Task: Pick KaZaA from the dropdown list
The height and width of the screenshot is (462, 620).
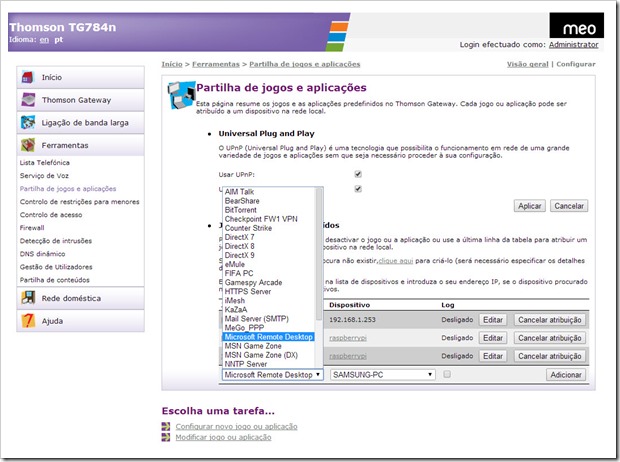Action: pyautogui.click(x=236, y=310)
